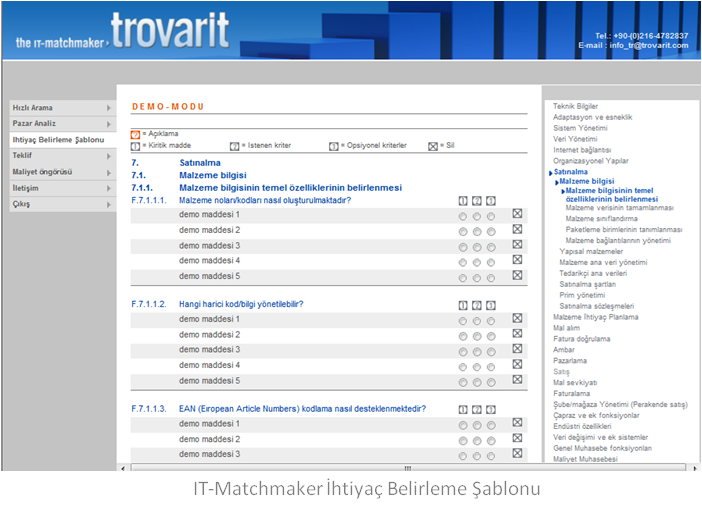Mark F.7.1.1.1 demo maddesi 1 as Kiritik madde
This screenshot has width=702, height=509.
pos(463,217)
